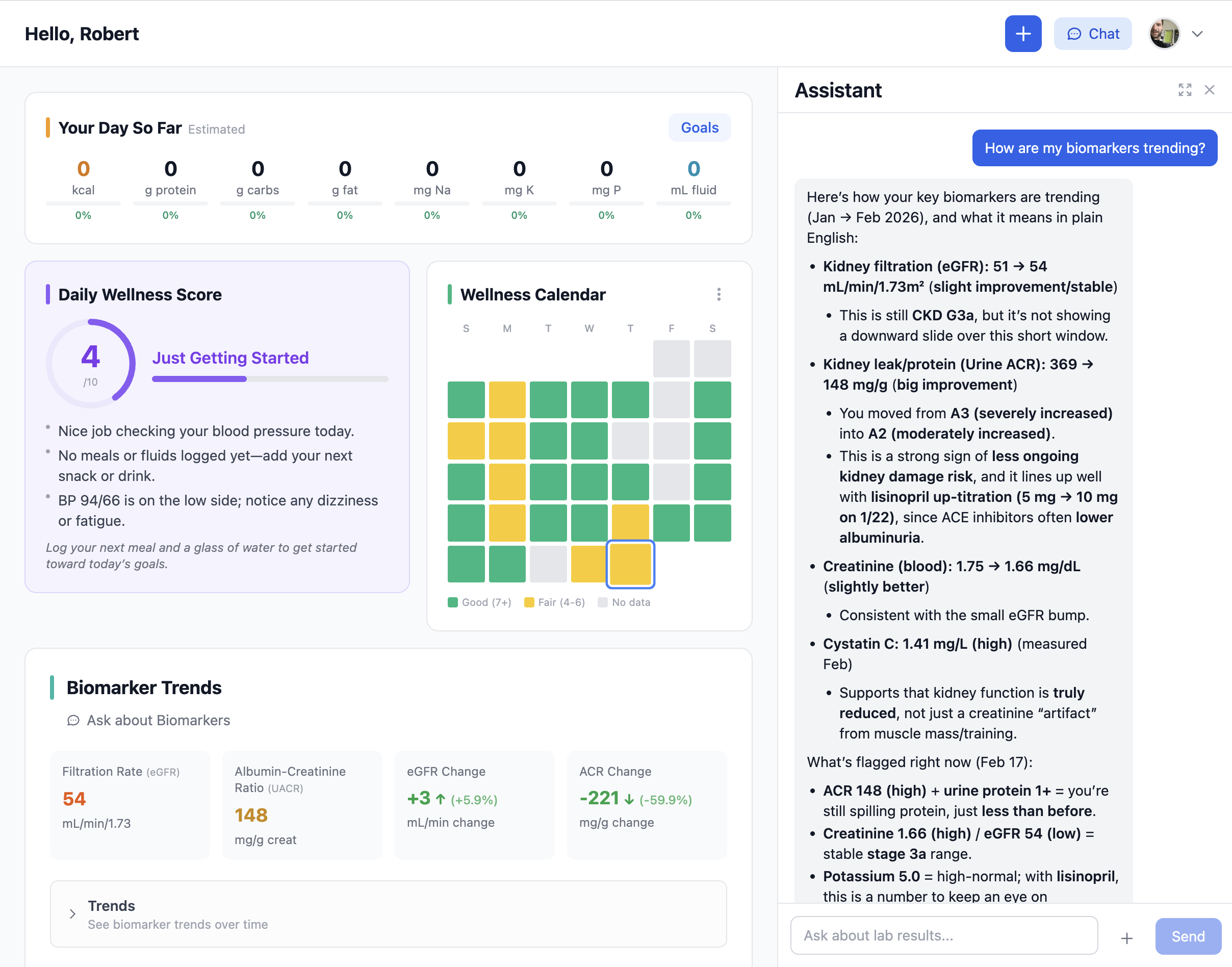Click Robert's profile avatar
Image resolution: width=1232 pixels, height=967 pixels.
[1164, 33]
